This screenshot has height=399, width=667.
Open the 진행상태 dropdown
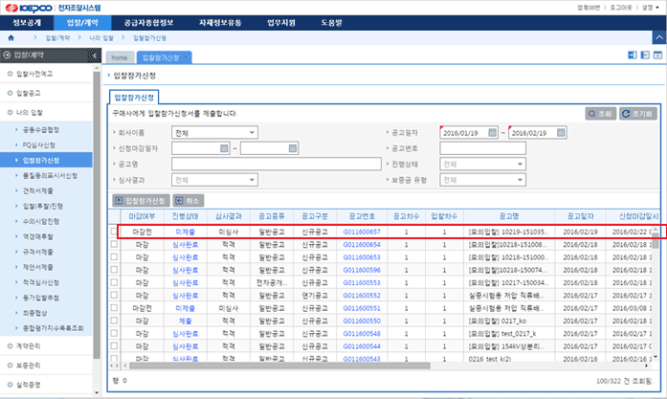[482, 164]
